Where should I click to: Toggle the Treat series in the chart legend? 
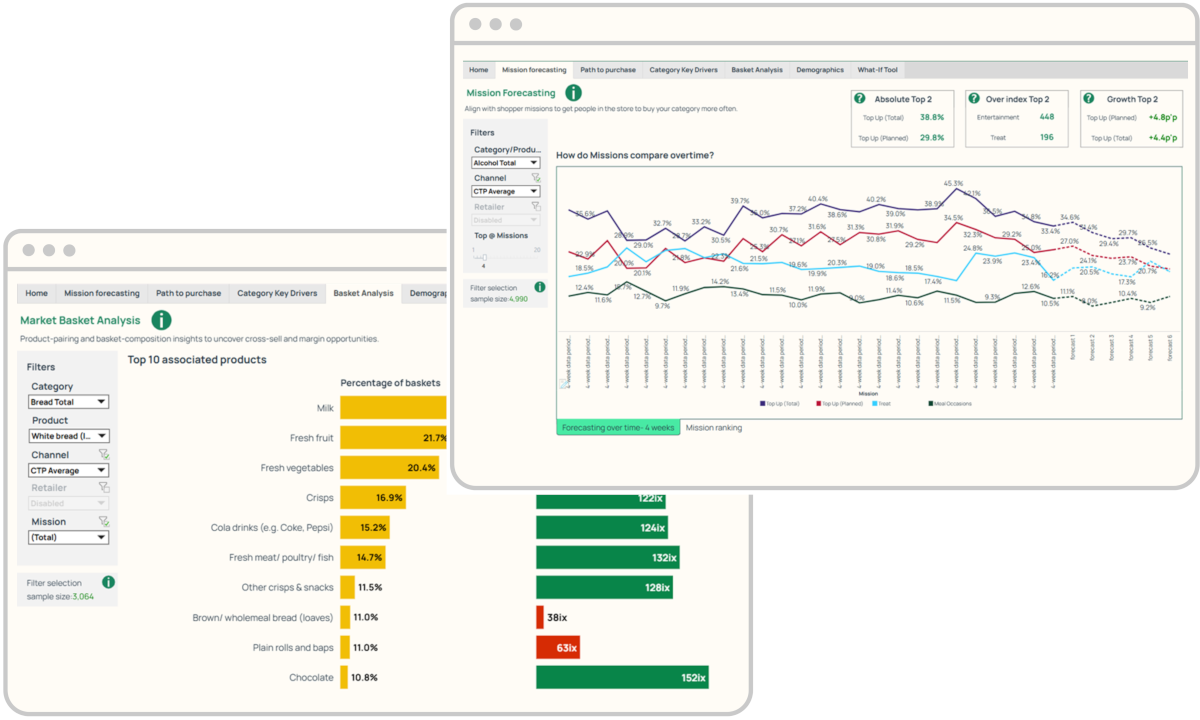883,403
